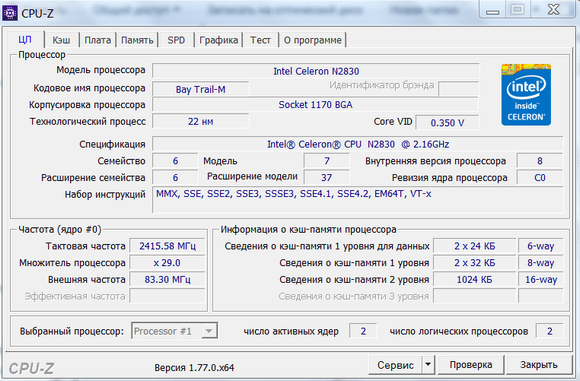Click the specification field with 2.16GHz
Screen dimensions: 580x381
(x=358, y=144)
